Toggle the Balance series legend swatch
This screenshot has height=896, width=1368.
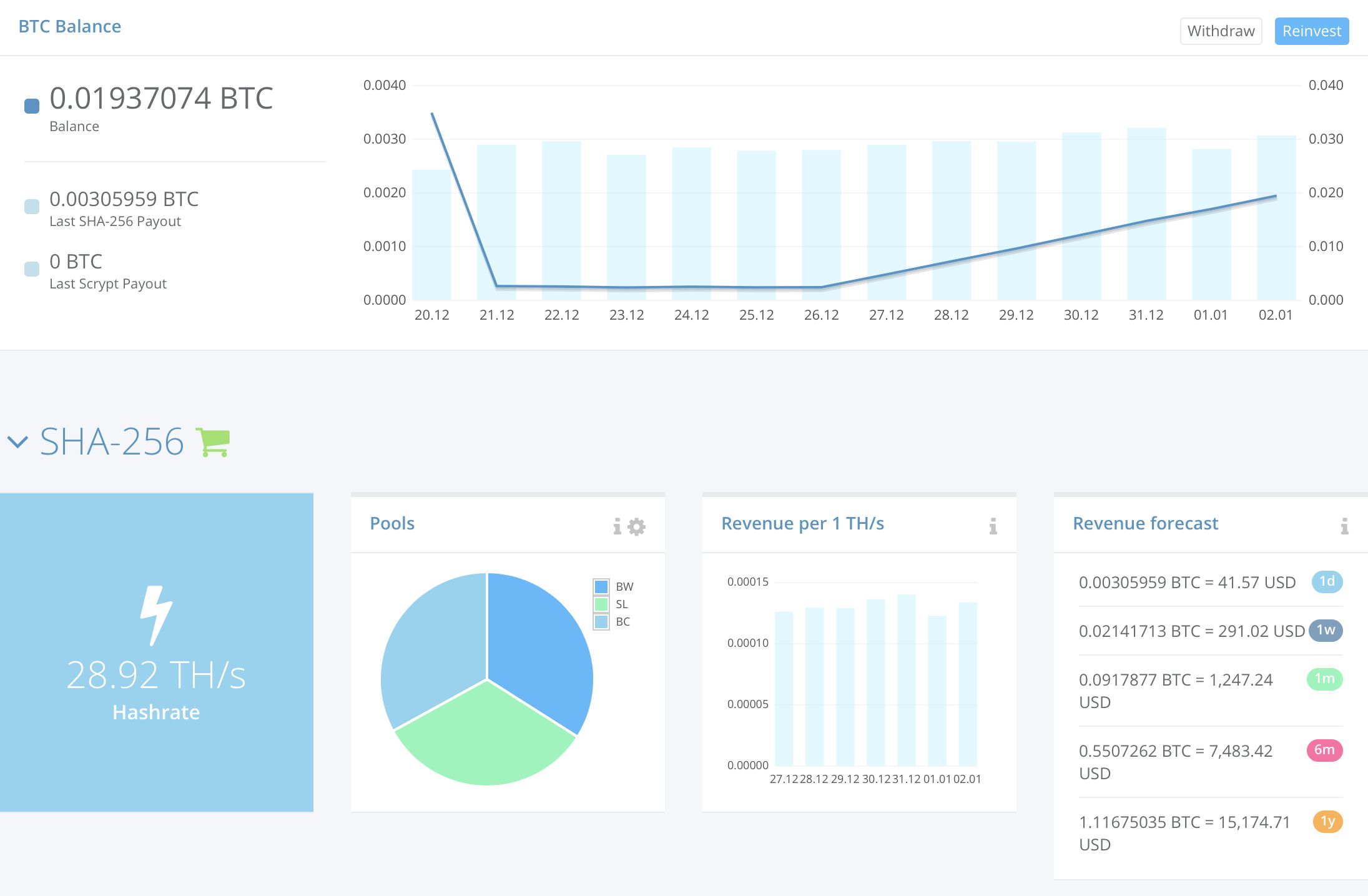click(32, 106)
